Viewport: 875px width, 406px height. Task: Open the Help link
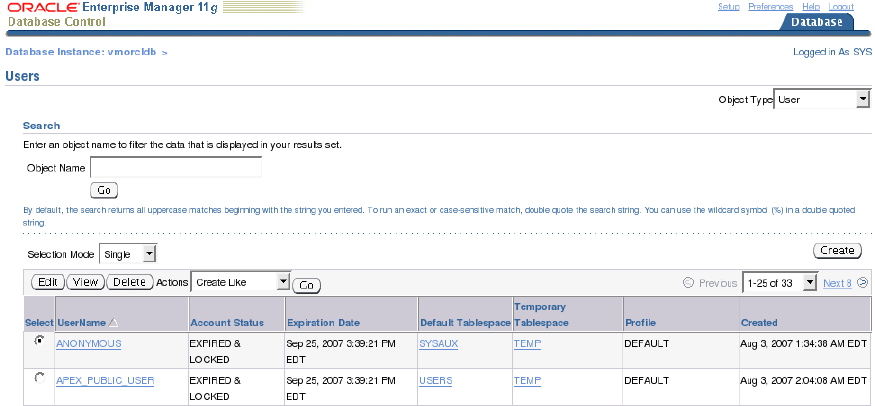(811, 7)
